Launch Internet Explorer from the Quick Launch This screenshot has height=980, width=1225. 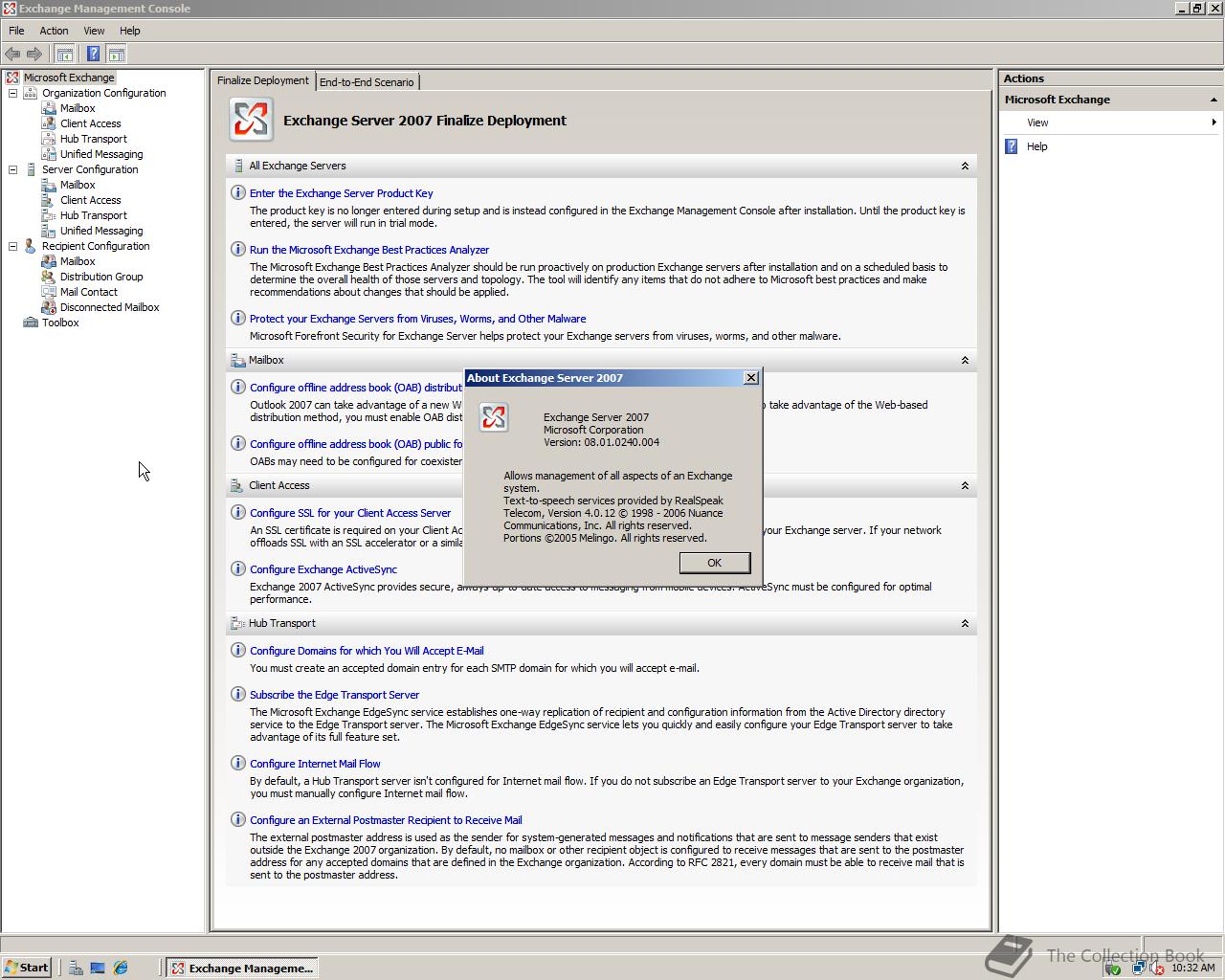(x=121, y=968)
